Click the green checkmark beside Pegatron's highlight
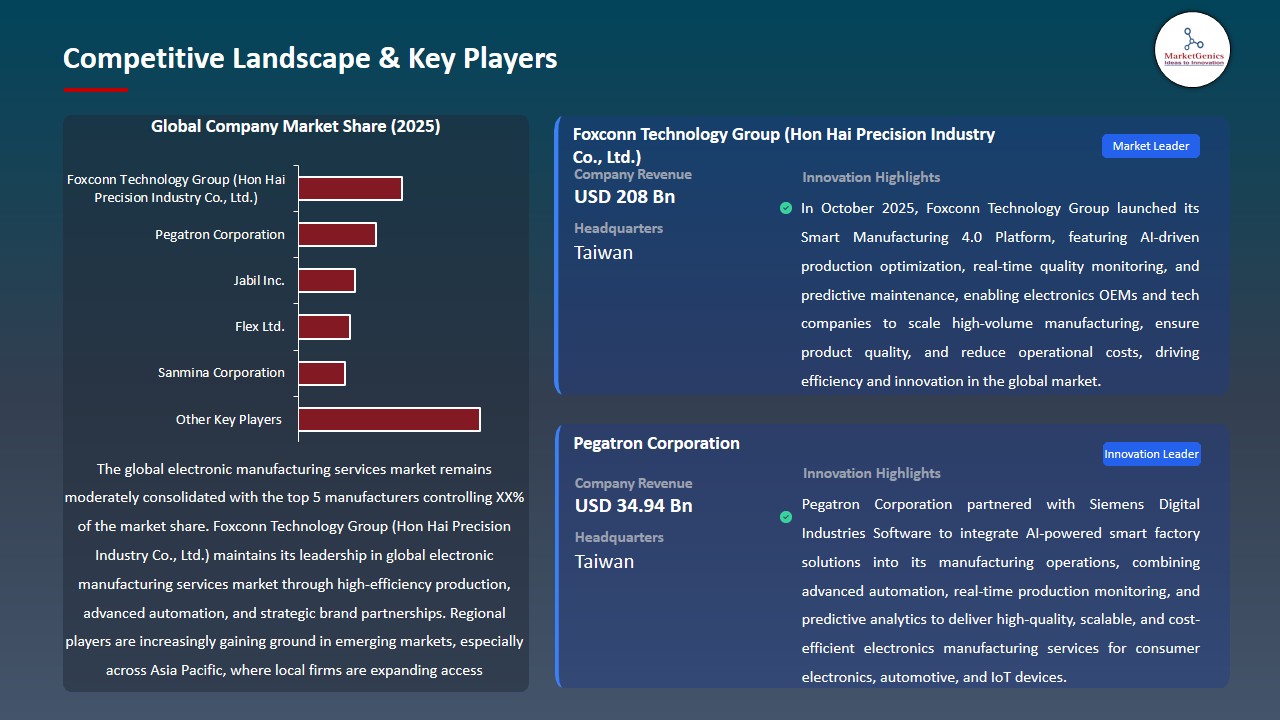This screenshot has width=1280, height=720. pyautogui.click(x=785, y=517)
